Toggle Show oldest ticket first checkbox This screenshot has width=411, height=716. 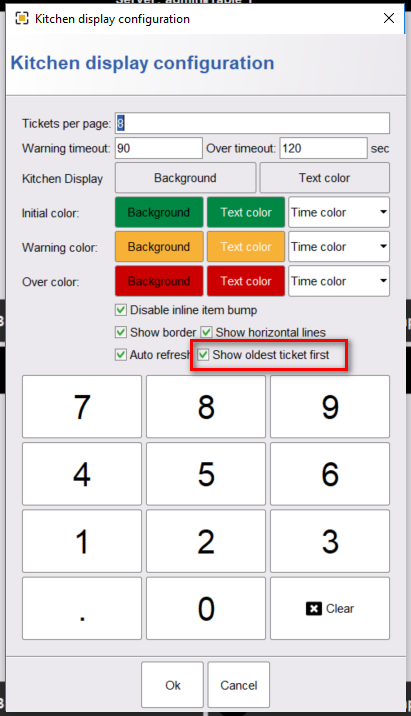(203, 355)
